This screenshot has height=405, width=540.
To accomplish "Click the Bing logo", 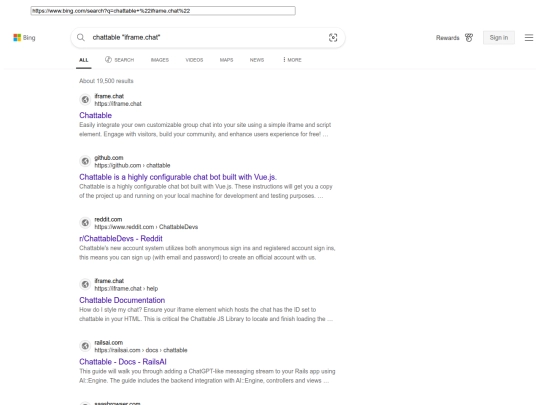I will click(x=24, y=38).
